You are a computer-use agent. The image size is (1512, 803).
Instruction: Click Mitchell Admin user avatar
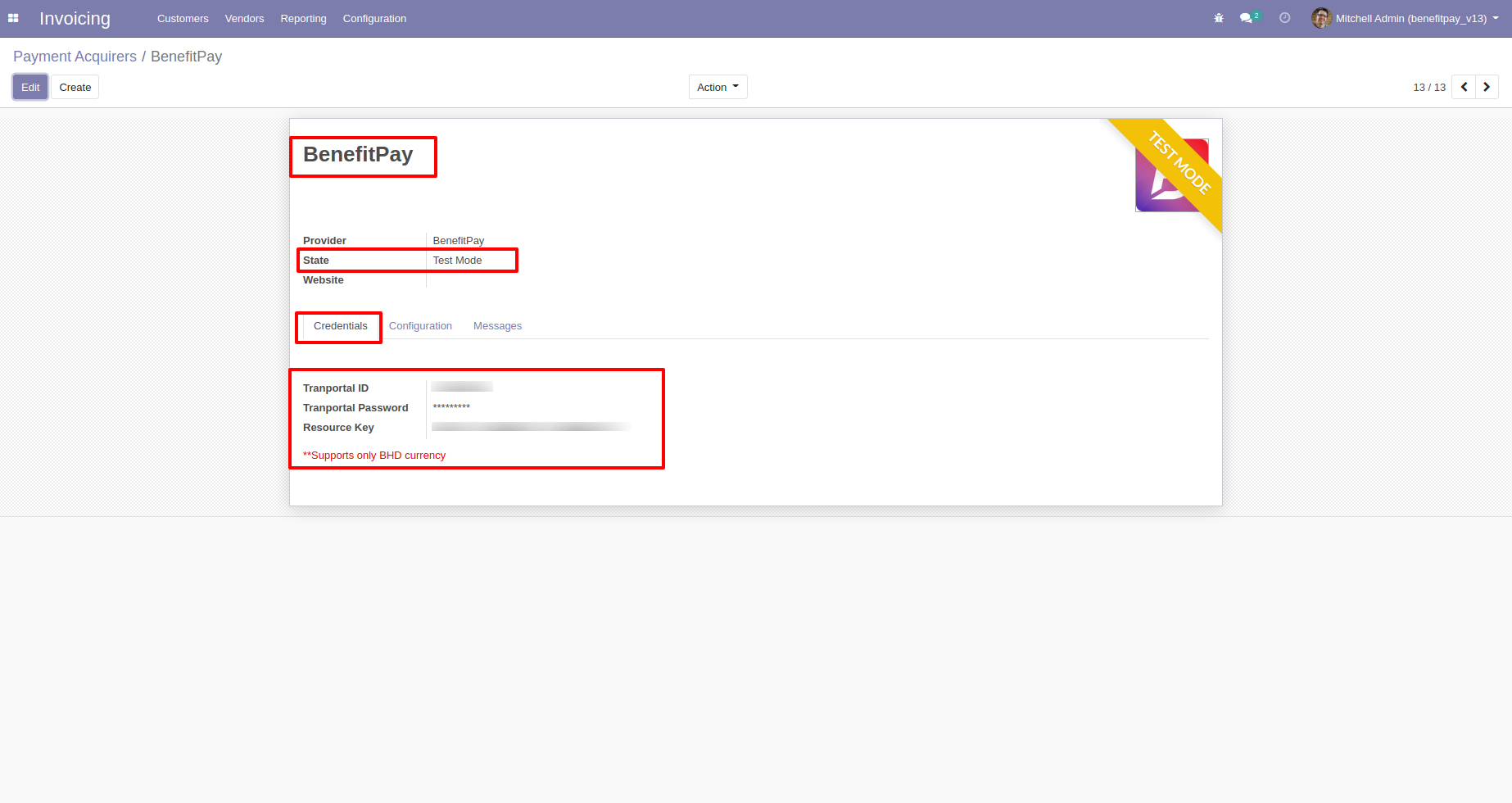coord(1321,18)
